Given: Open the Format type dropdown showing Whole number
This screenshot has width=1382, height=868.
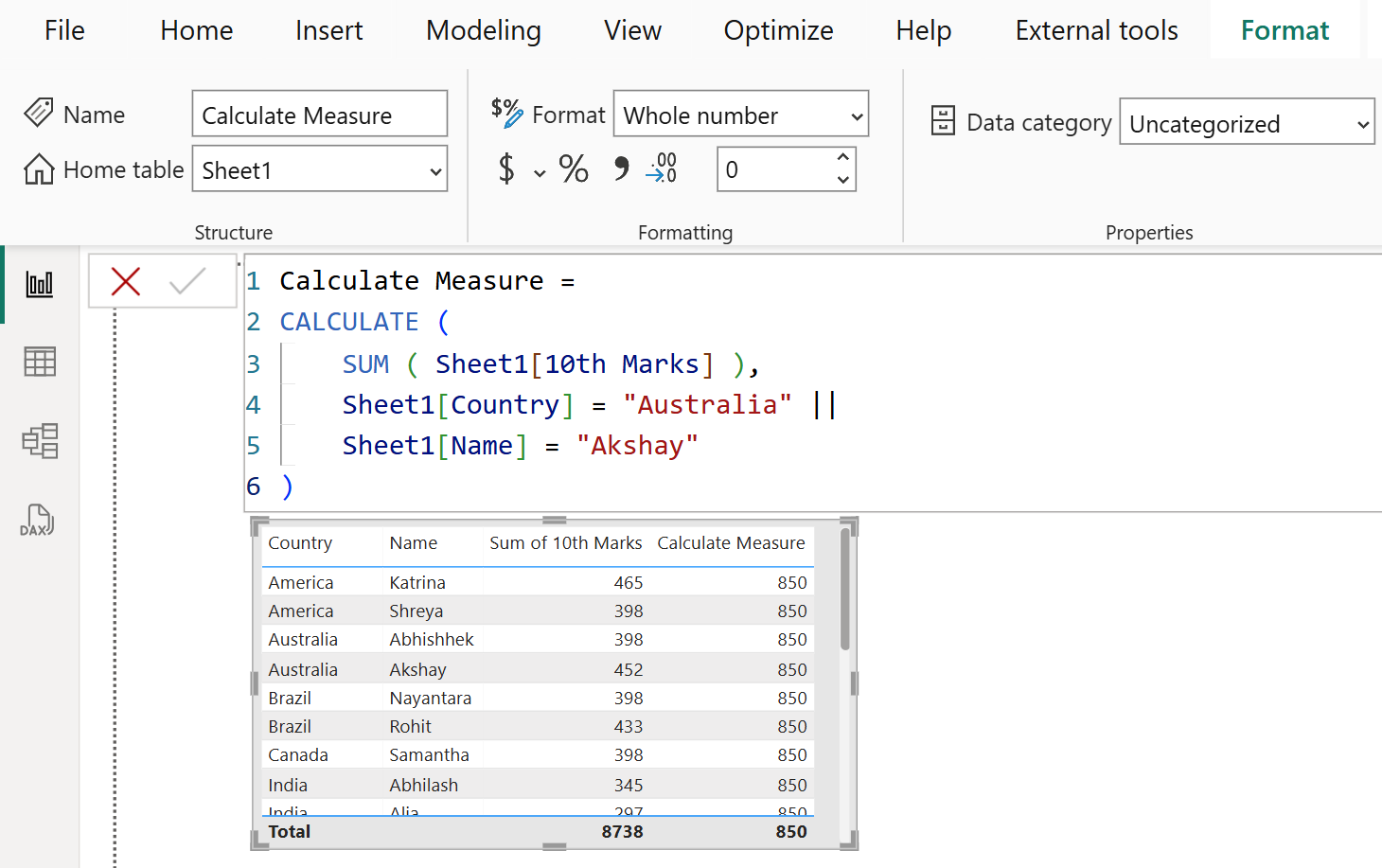Looking at the screenshot, I should point(740,114).
